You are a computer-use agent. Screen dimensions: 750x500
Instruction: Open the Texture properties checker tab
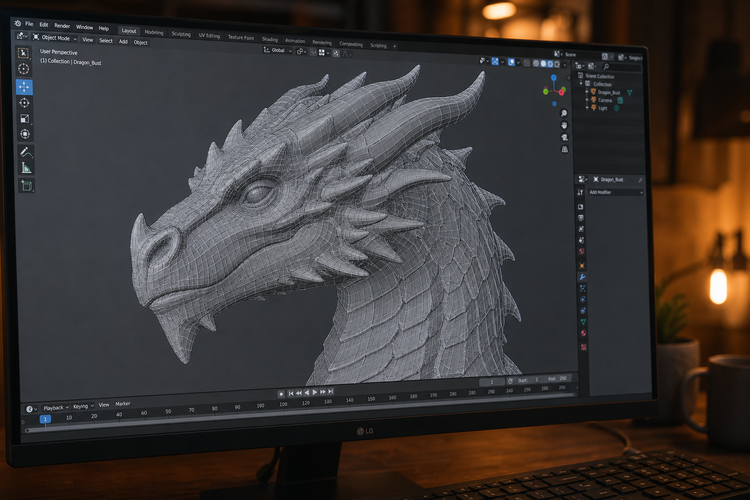pyautogui.click(x=584, y=347)
